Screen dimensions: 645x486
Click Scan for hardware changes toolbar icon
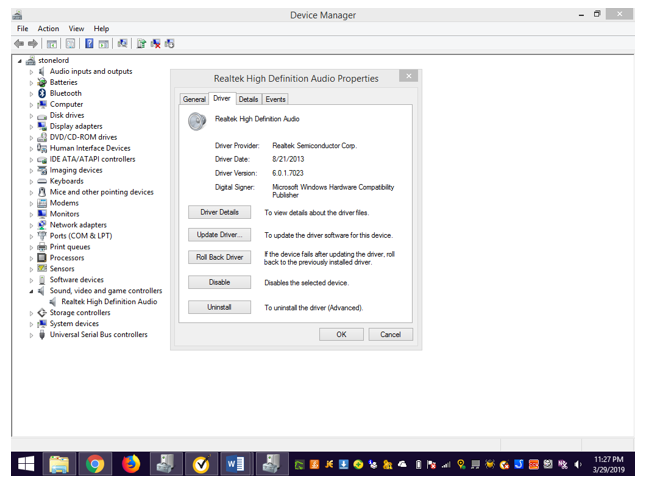click(x=122, y=44)
